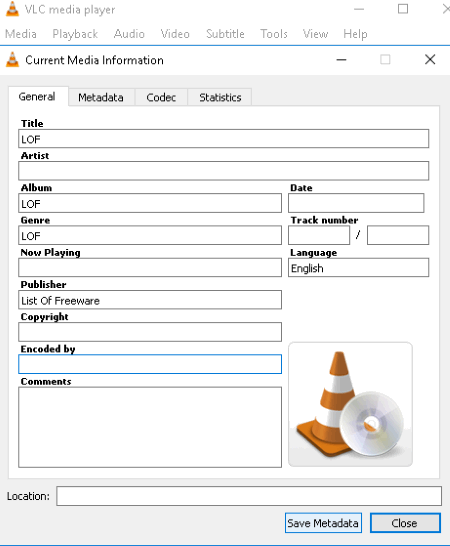Focus the Album input field
The width and height of the screenshot is (450, 546).
(x=150, y=203)
